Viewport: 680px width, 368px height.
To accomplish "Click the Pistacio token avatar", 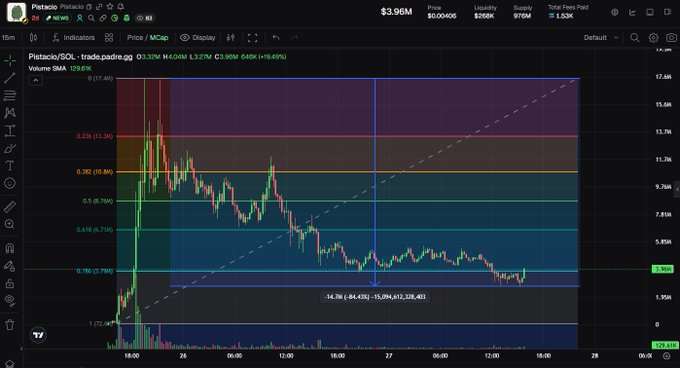I will pyautogui.click(x=16, y=12).
